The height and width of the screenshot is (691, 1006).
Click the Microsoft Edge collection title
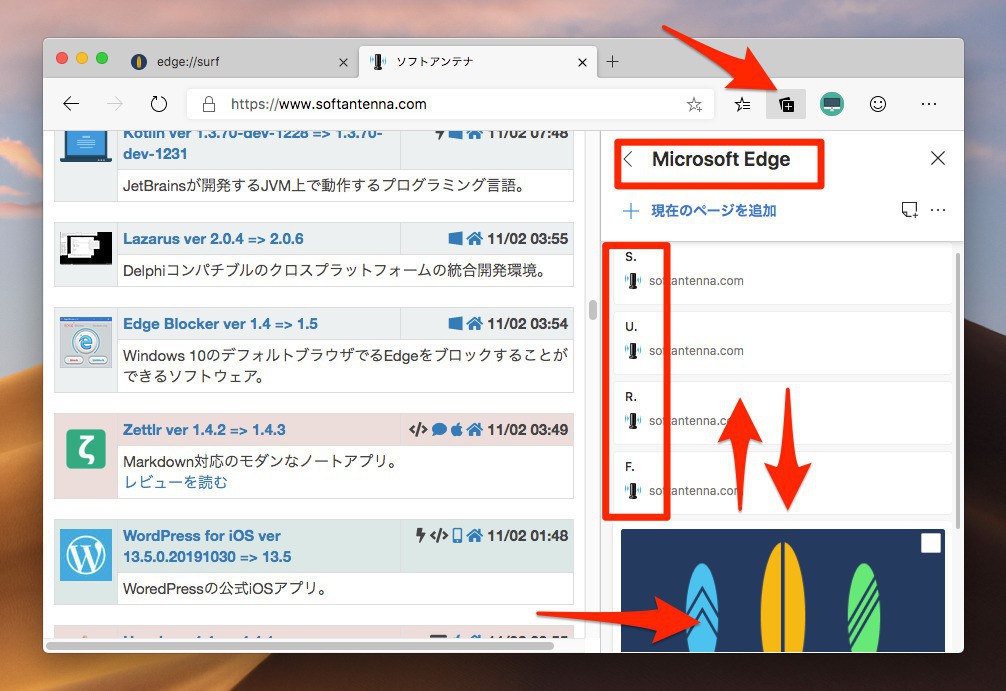(720, 159)
